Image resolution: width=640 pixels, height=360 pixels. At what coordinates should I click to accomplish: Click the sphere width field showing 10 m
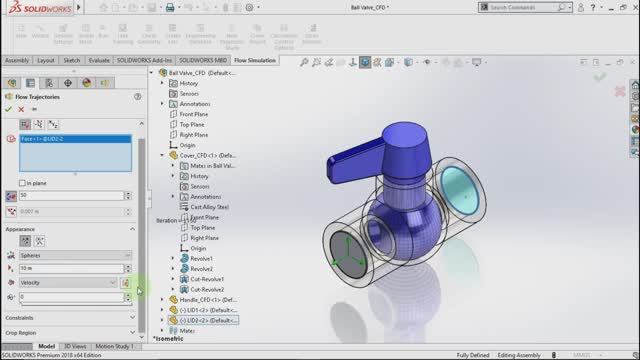click(71, 269)
